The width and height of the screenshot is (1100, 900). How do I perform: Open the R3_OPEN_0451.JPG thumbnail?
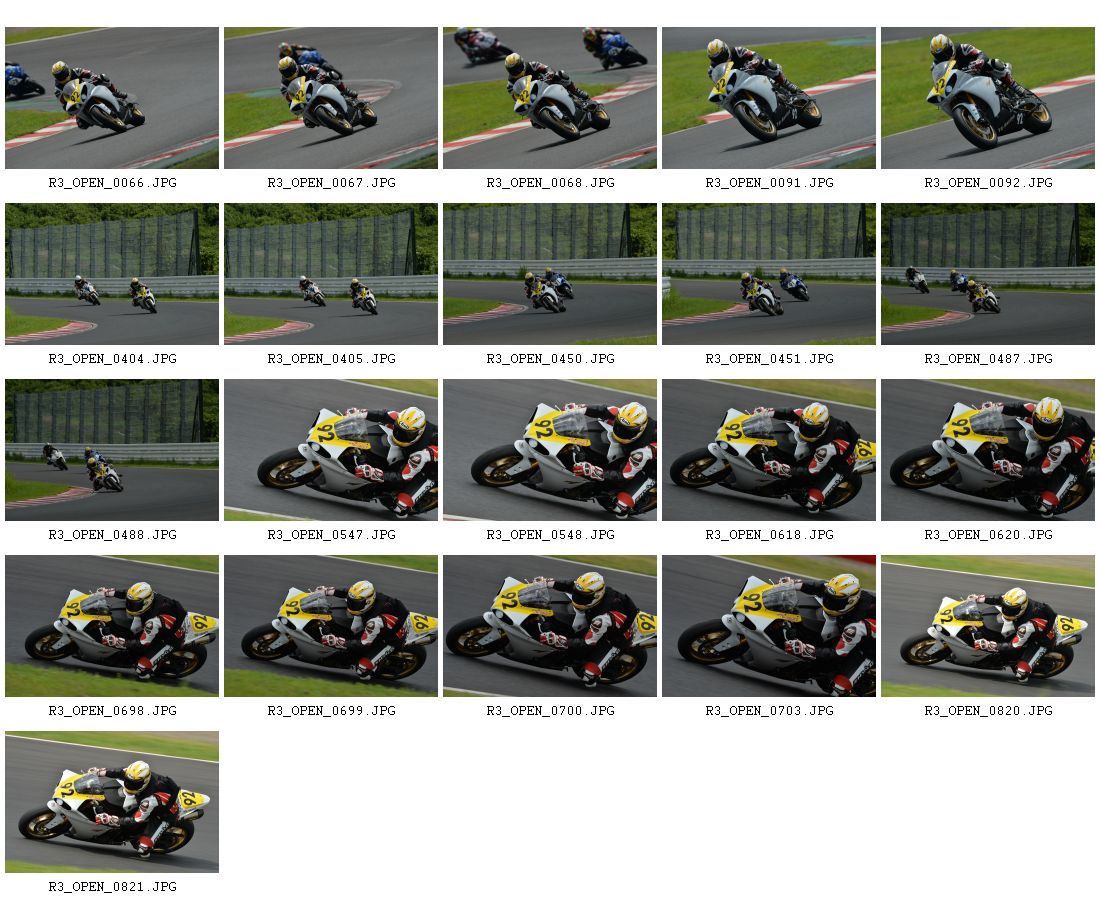tap(769, 274)
